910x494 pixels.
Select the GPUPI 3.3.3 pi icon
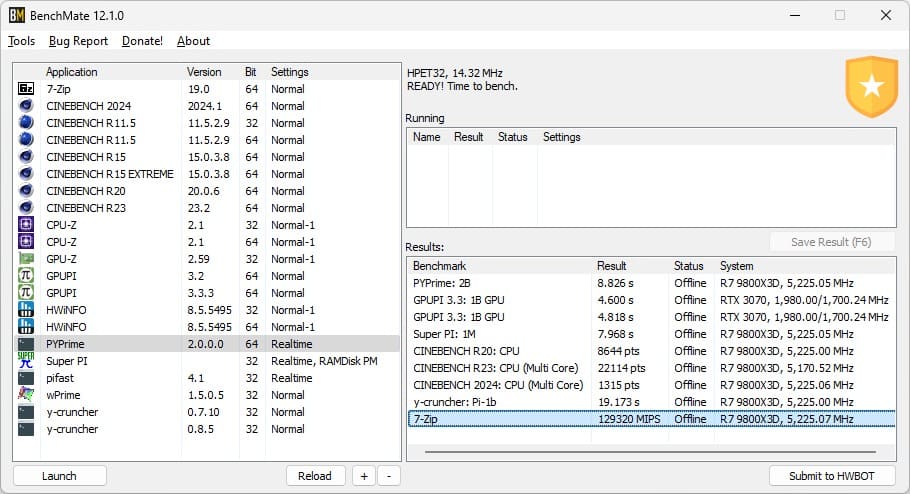26,293
